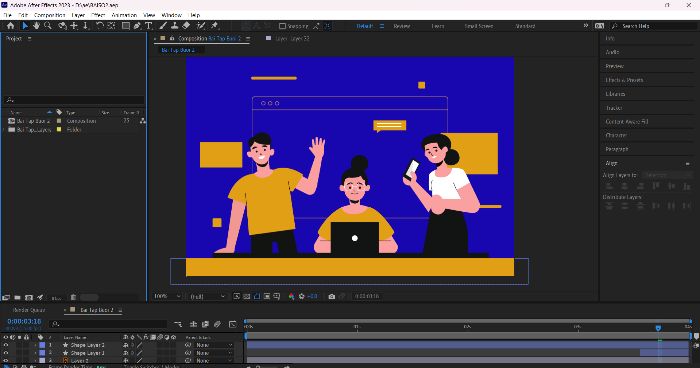Select the Clone Stamp tool

coord(175,26)
